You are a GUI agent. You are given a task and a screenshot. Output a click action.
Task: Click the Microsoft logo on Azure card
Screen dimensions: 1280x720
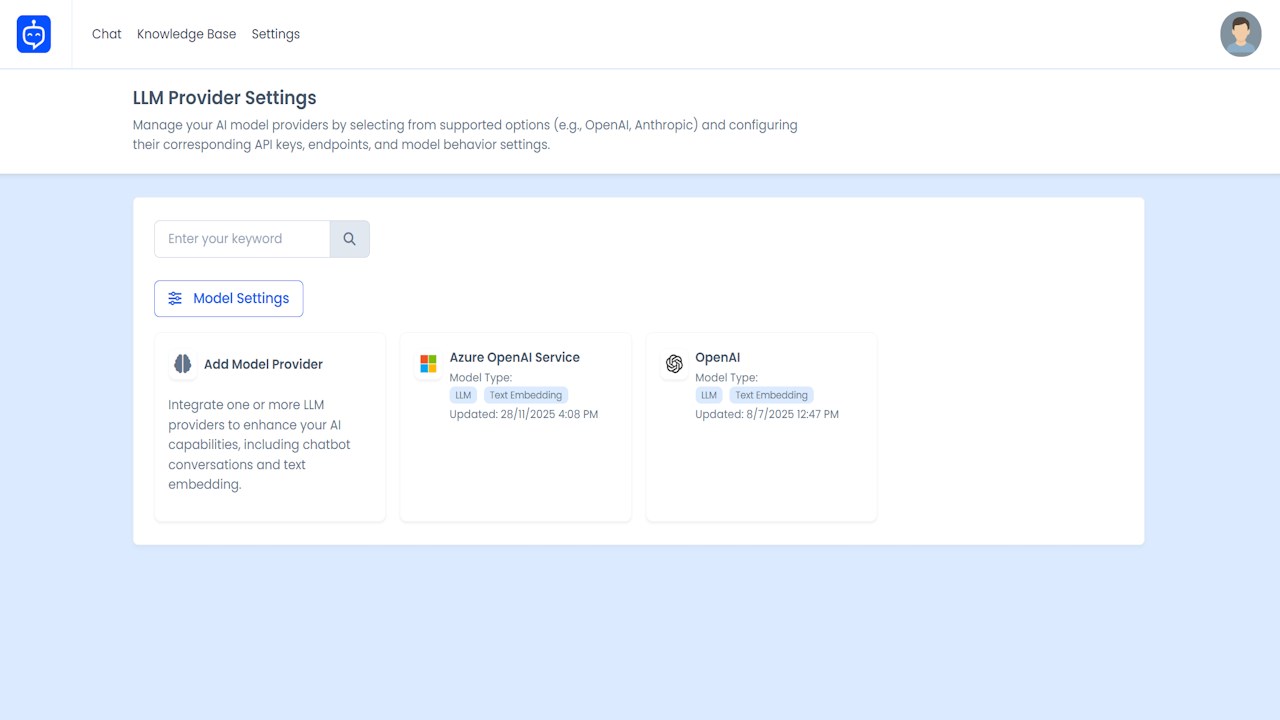(428, 364)
